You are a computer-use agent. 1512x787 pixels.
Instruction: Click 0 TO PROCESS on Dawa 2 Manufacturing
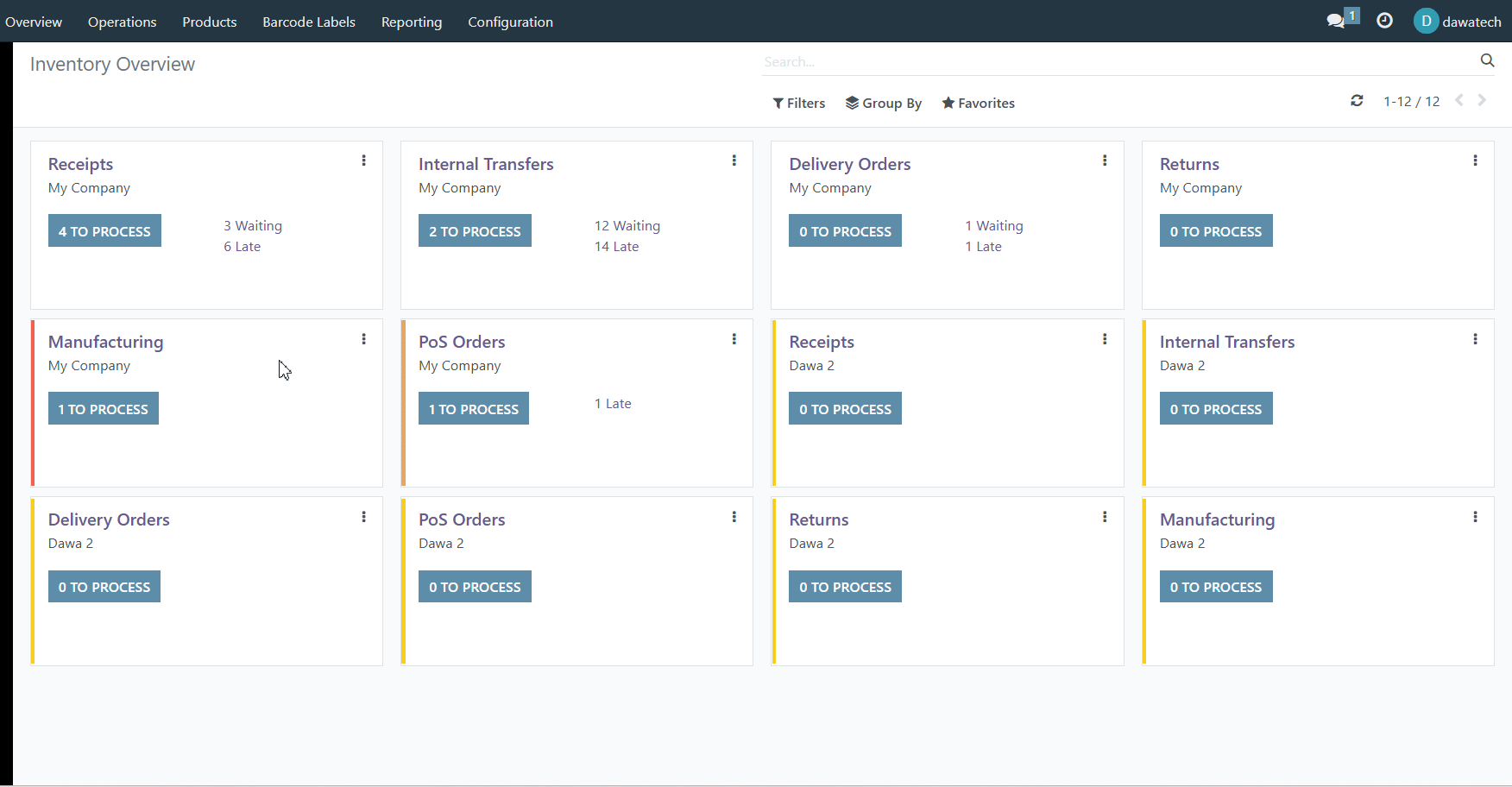[1216, 586]
